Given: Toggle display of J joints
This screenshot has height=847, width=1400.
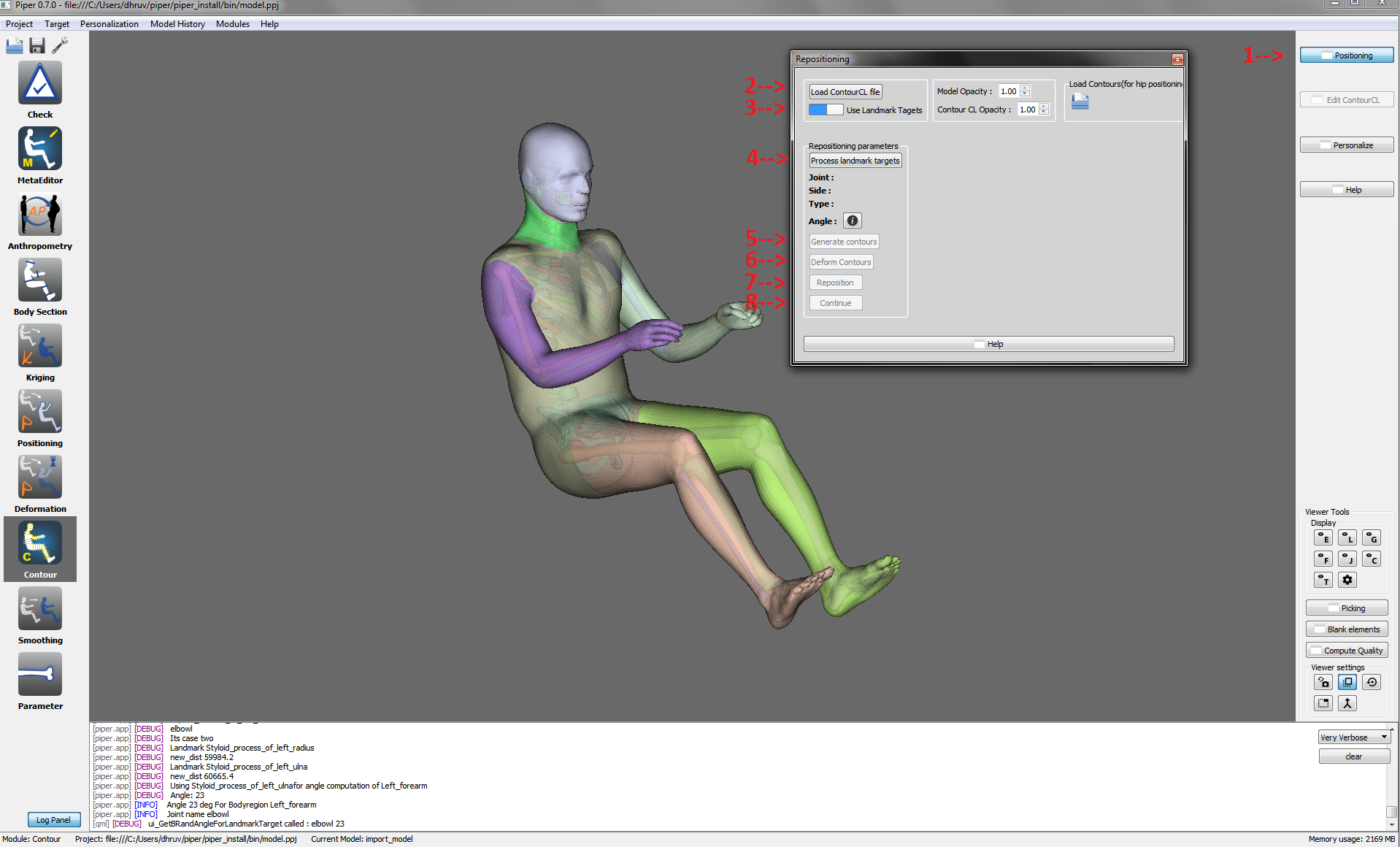Looking at the screenshot, I should (x=1347, y=559).
